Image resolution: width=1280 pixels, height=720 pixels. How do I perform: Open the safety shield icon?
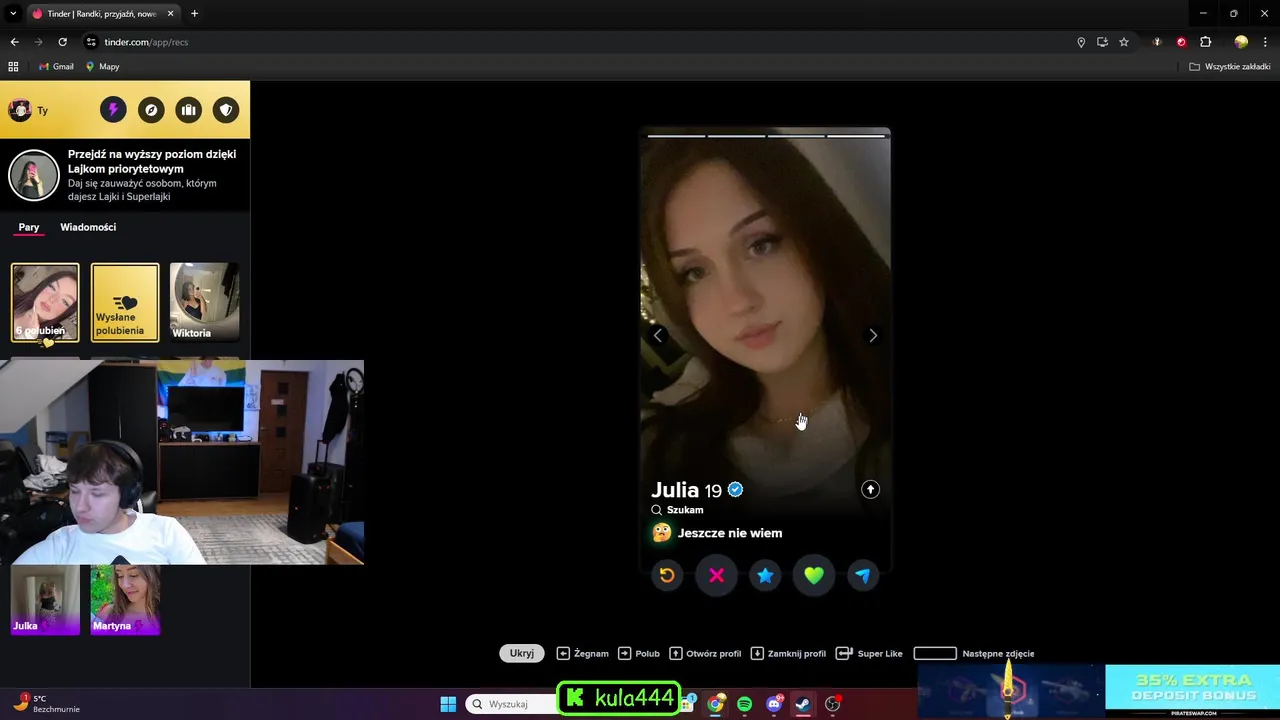click(226, 110)
